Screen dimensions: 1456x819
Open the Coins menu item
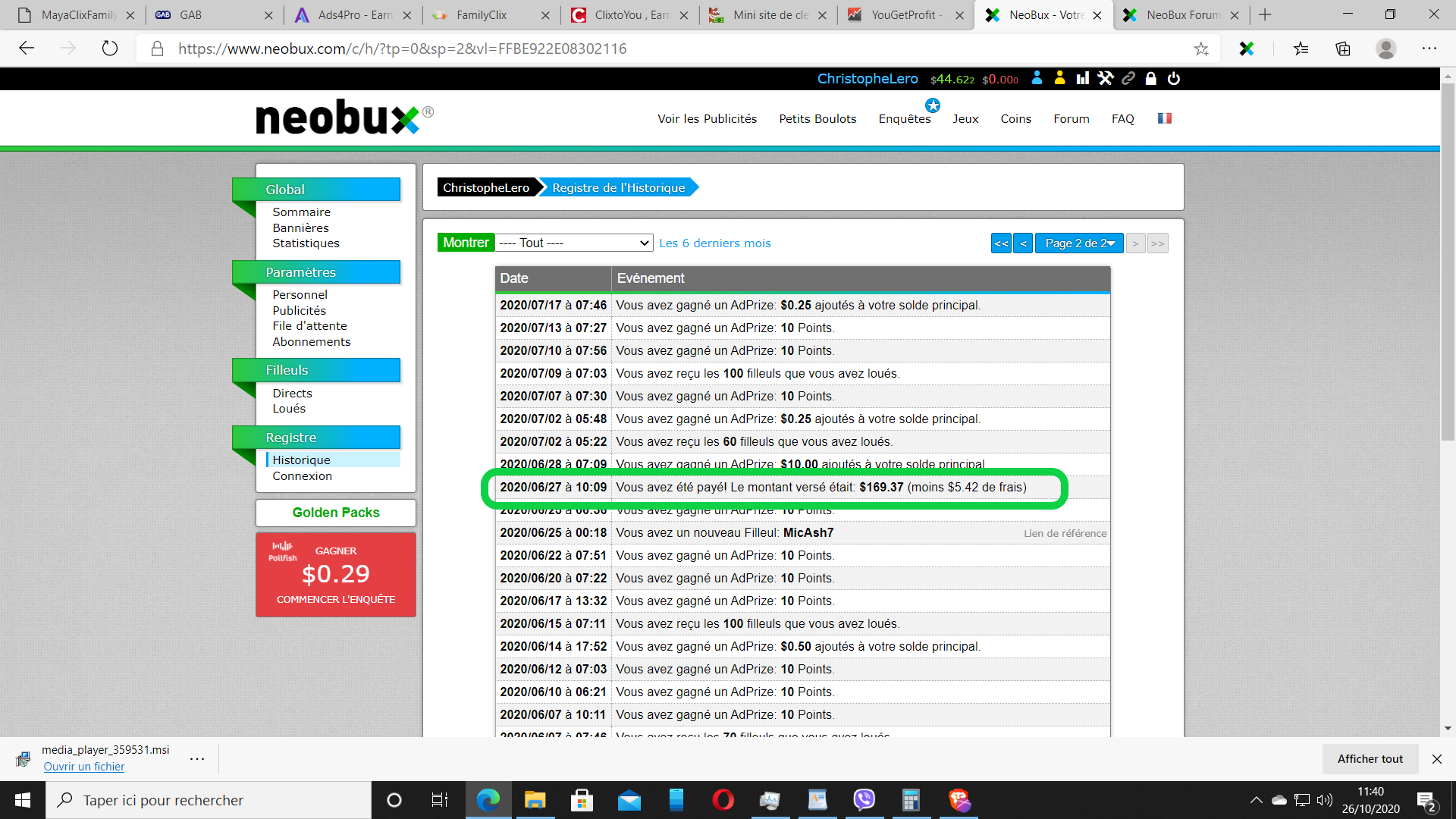(1015, 118)
